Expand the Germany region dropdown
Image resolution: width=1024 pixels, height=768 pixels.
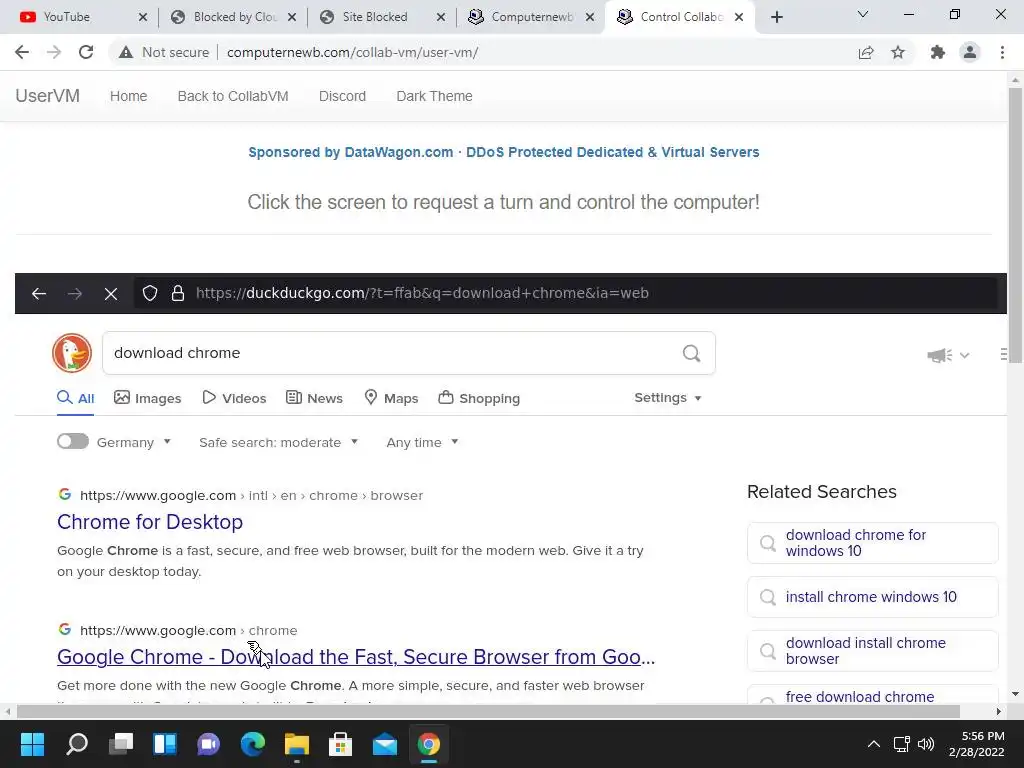click(x=134, y=442)
